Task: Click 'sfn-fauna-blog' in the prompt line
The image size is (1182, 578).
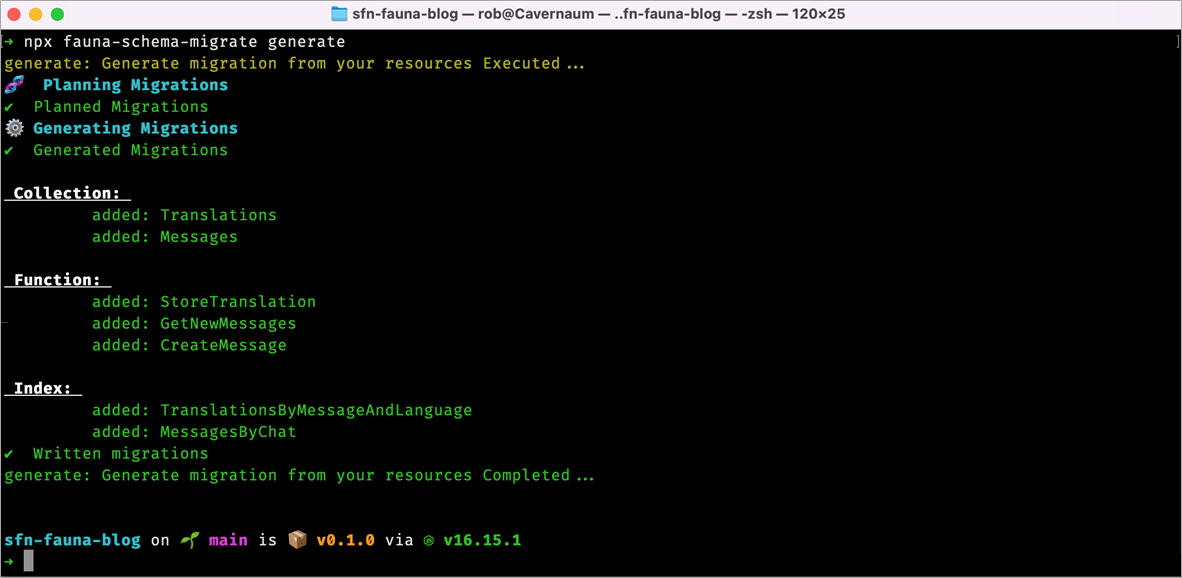Action: click(72, 540)
